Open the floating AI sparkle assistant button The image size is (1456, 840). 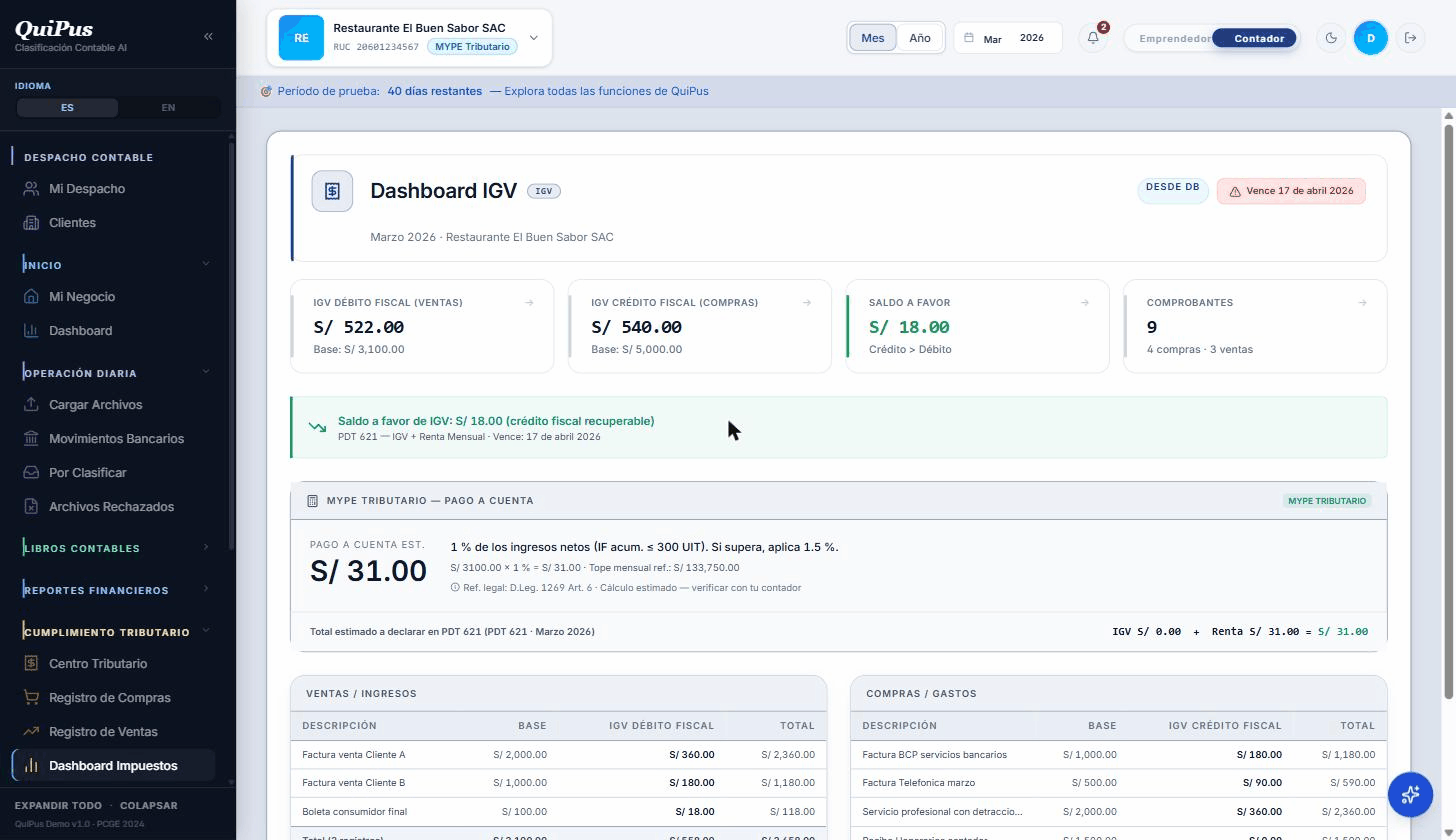pyautogui.click(x=1410, y=794)
